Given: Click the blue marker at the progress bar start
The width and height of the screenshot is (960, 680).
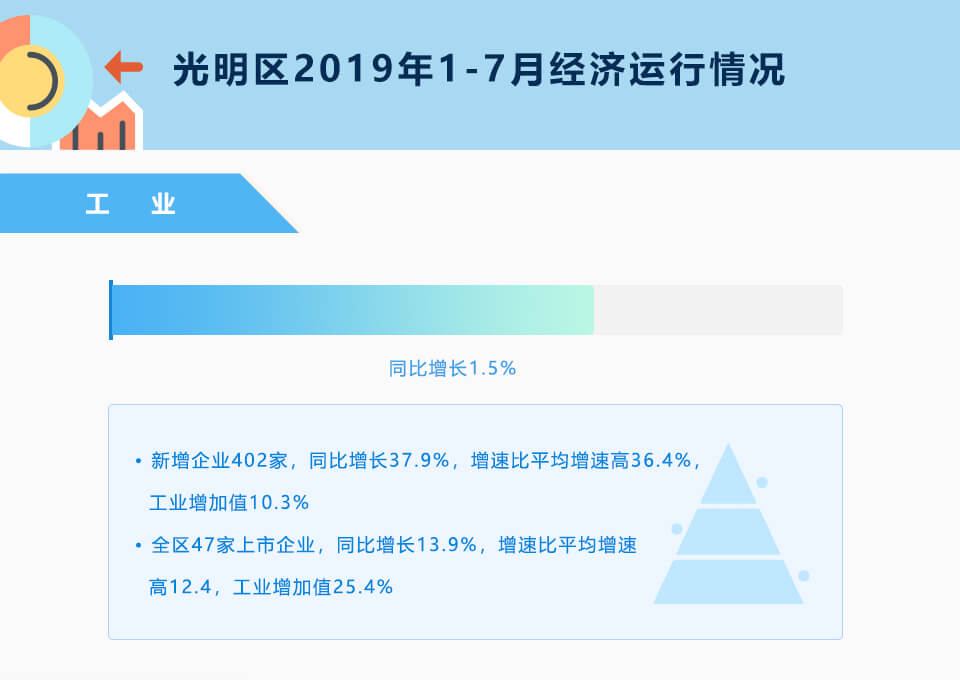Looking at the screenshot, I should (111, 310).
